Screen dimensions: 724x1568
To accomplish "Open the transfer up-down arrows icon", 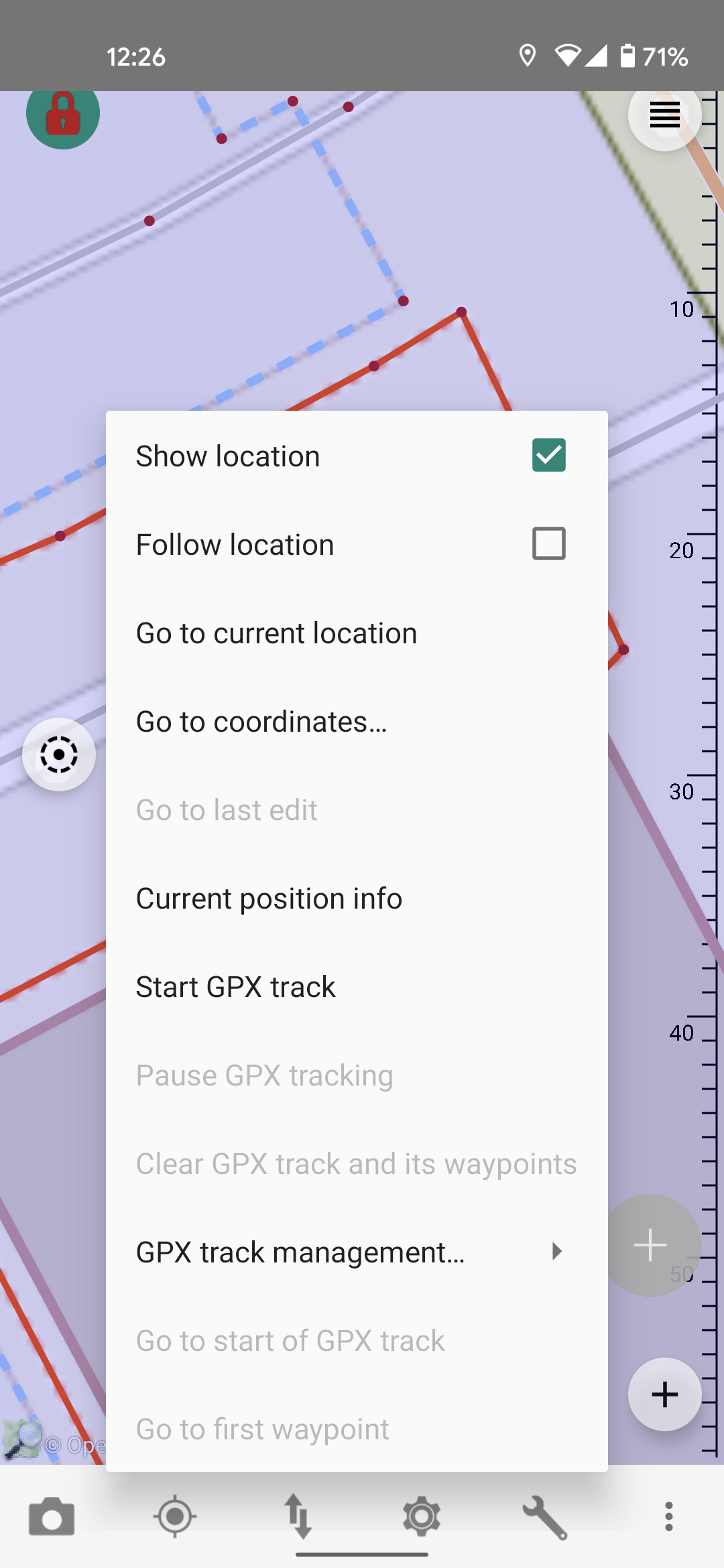I will coord(298,1516).
